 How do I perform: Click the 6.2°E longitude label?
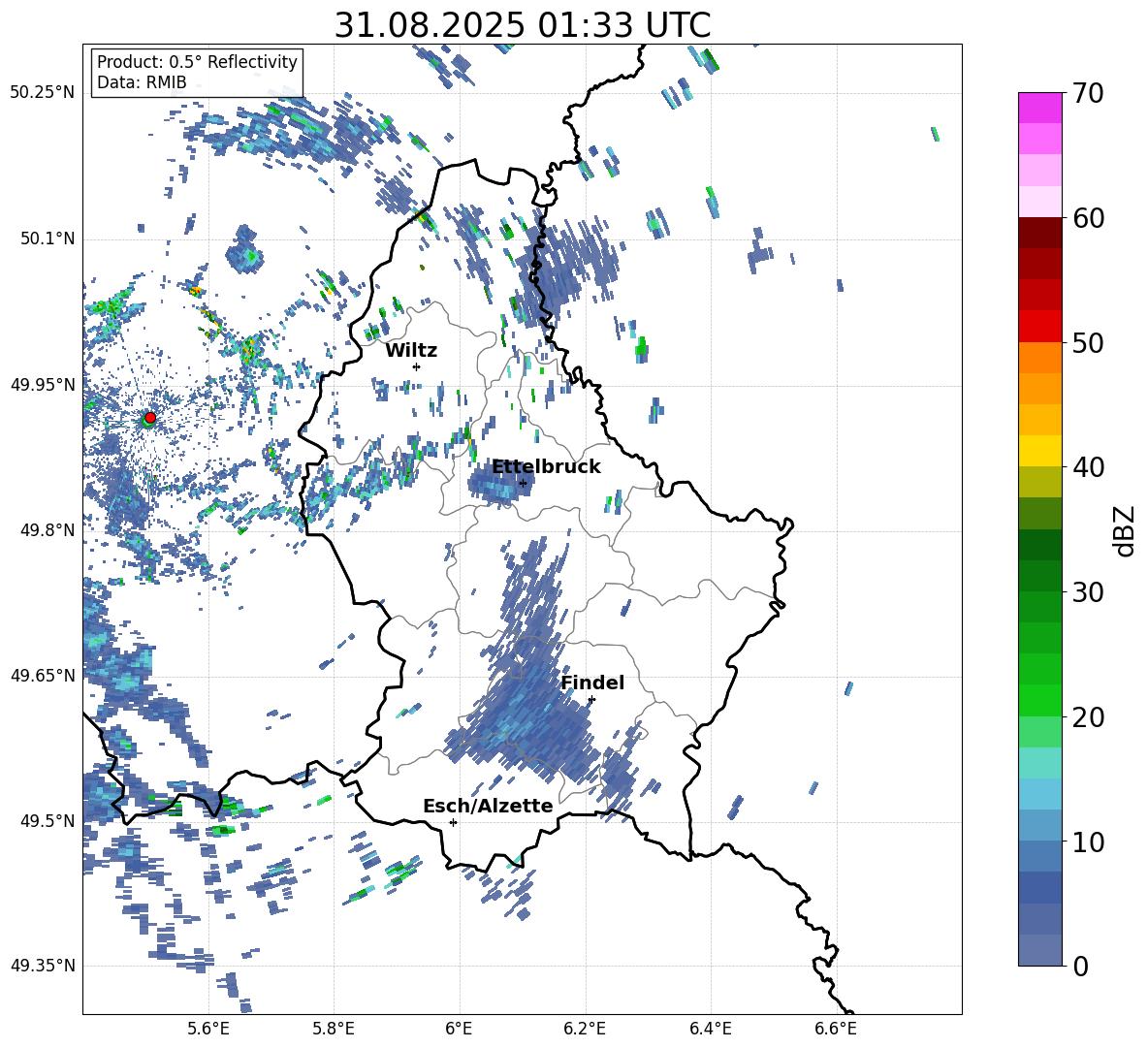(585, 1029)
